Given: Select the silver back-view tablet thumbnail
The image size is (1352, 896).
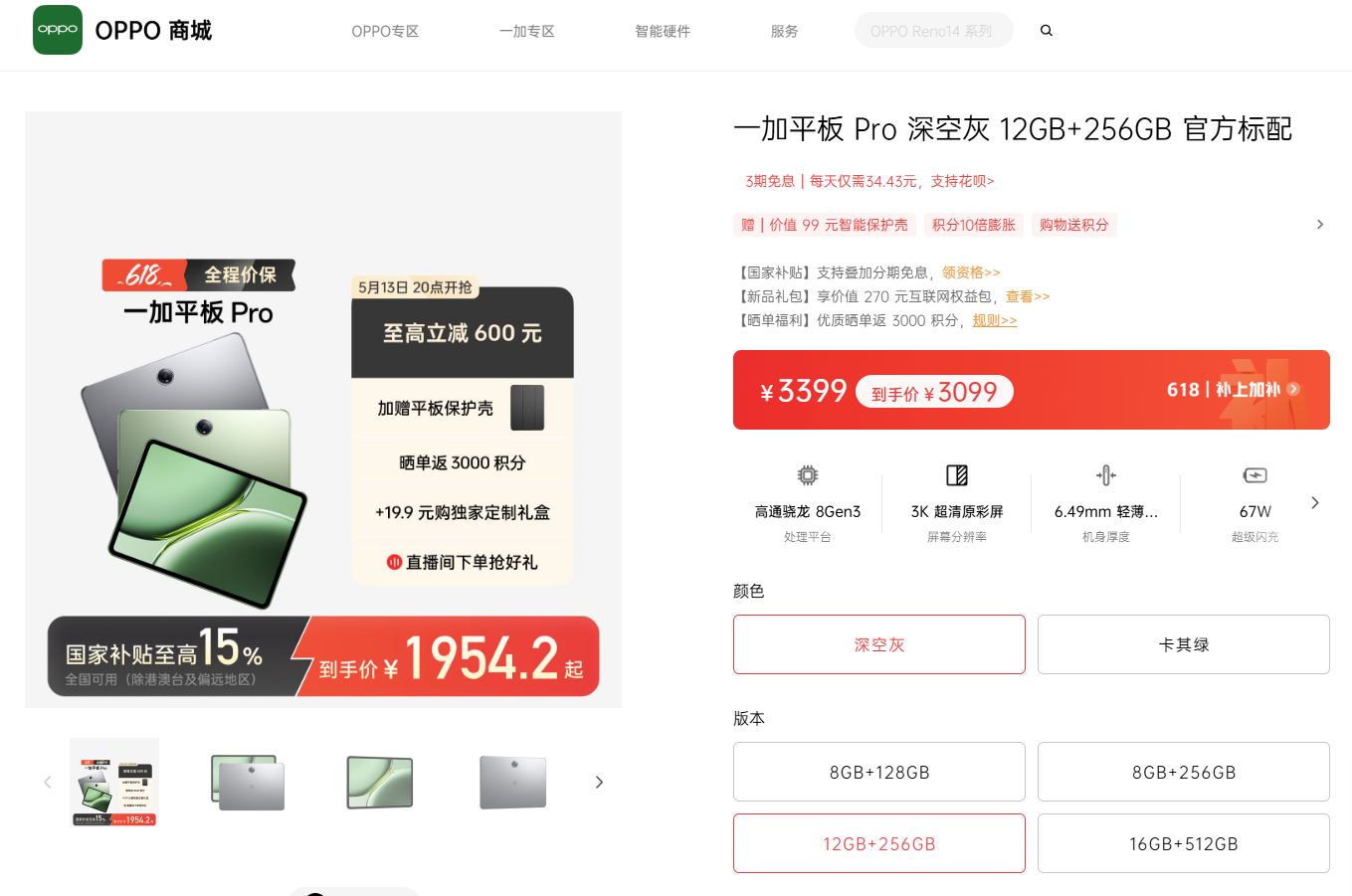Looking at the screenshot, I should (513, 783).
